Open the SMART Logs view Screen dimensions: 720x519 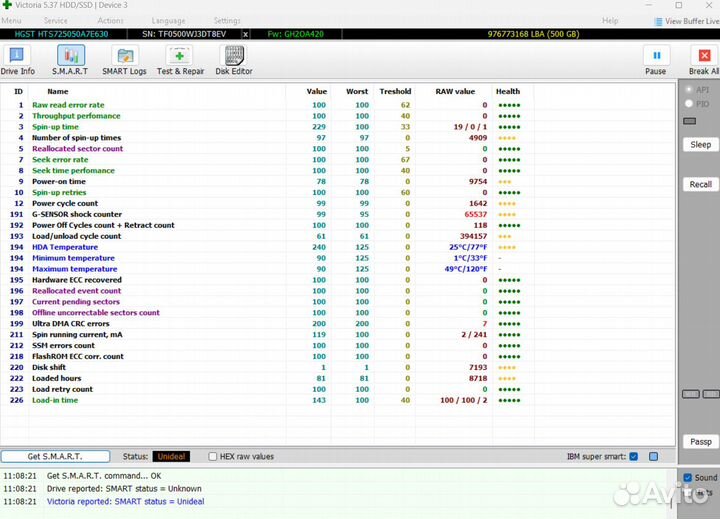(124, 61)
